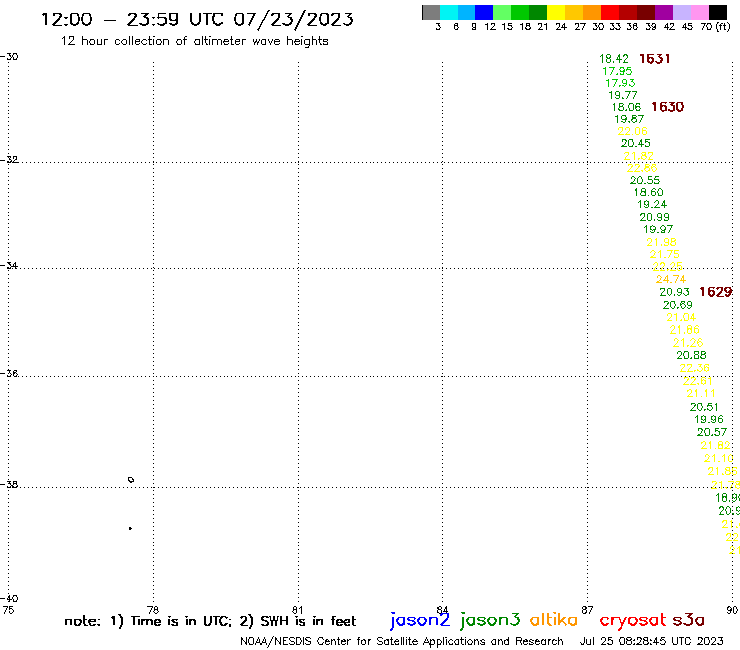Click the cryosat legend label

(633, 620)
